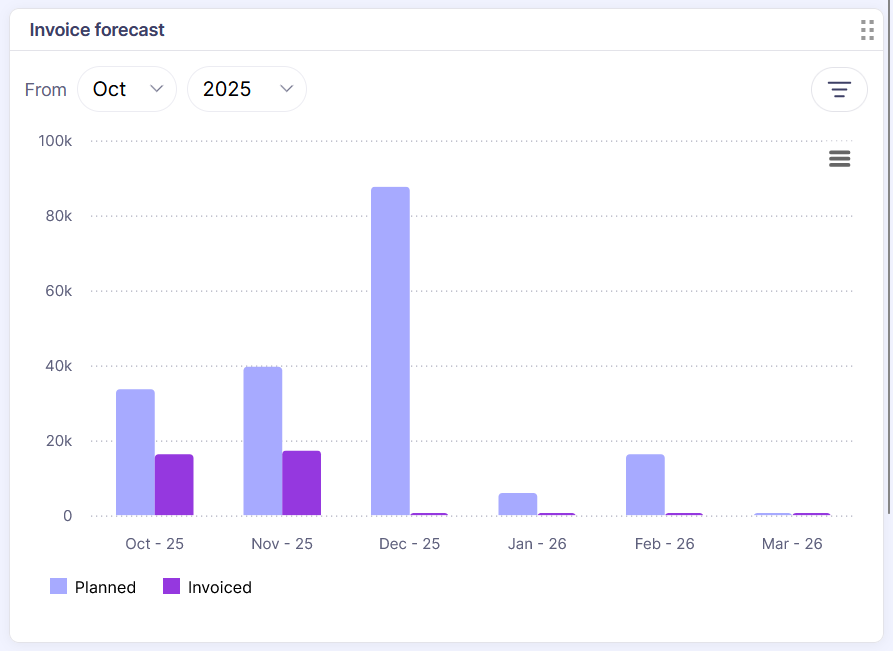Click the Oct - 25 Planned bar
The image size is (893, 651).
[135, 452]
